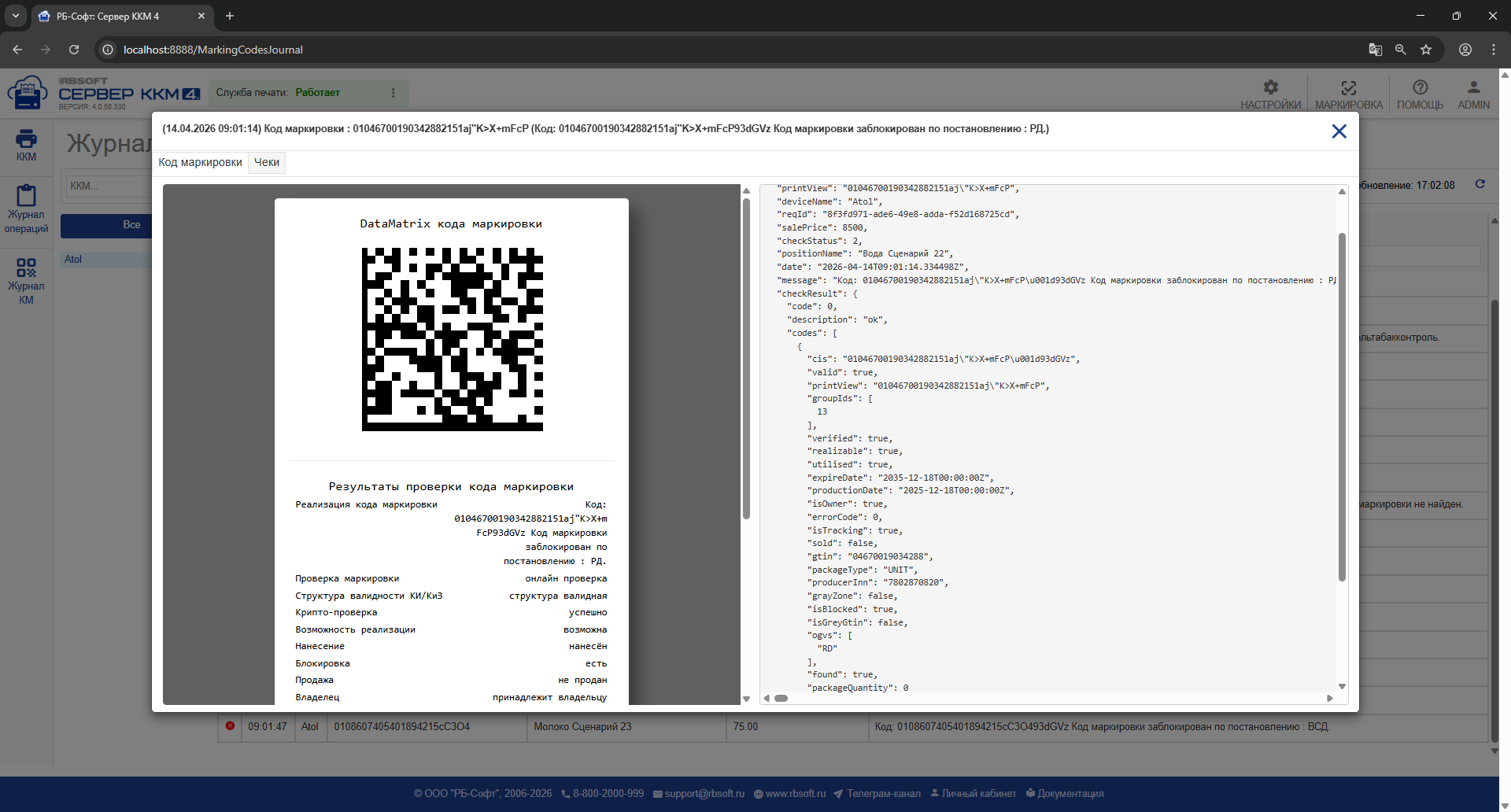Reload the browser page
1511x812 pixels.
pyautogui.click(x=74, y=50)
